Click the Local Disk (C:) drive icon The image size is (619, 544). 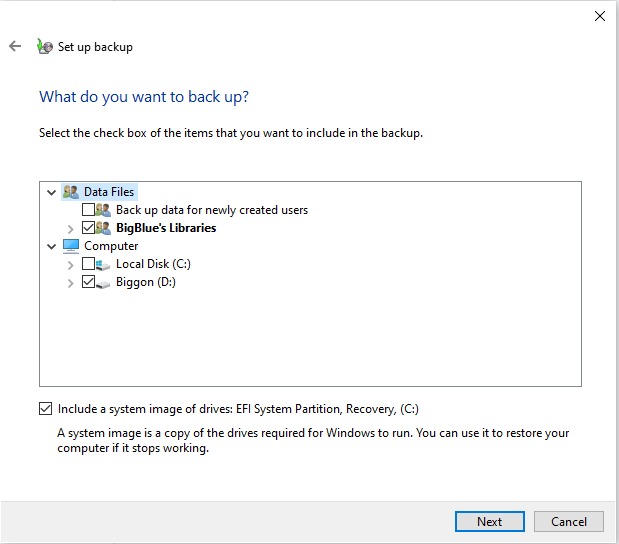[x=104, y=264]
